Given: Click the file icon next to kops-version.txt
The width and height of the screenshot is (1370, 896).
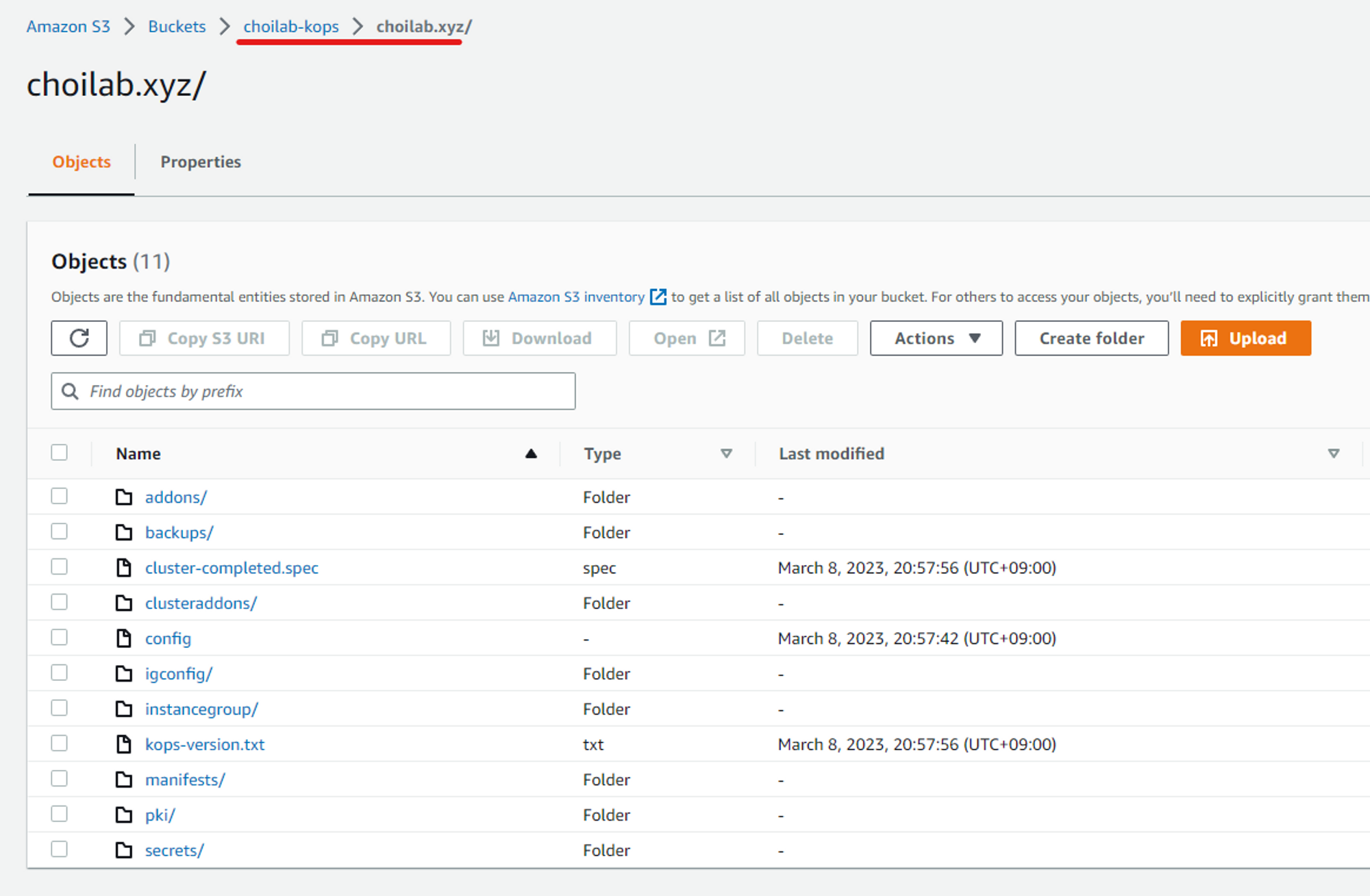Looking at the screenshot, I should coord(124,745).
